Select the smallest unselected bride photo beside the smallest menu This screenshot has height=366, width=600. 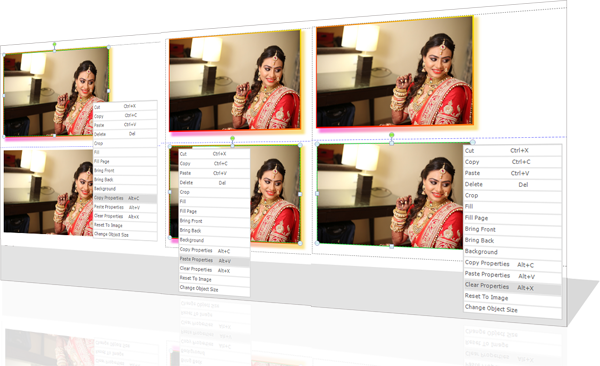pyautogui.click(x=48, y=192)
